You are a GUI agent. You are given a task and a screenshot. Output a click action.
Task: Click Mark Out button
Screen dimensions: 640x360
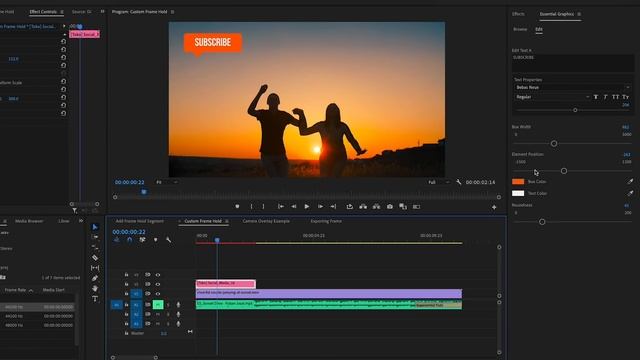pos(263,207)
